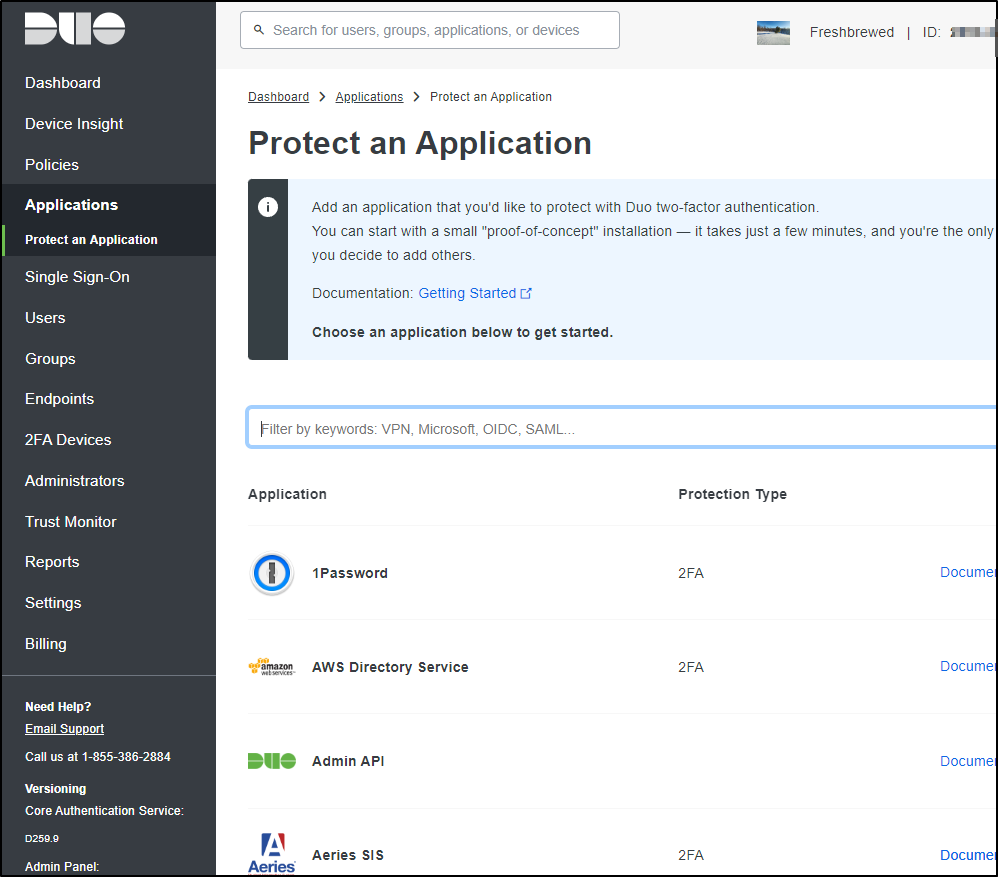Click the 2FA value for 1Password
Image resolution: width=998 pixels, height=877 pixels.
(691, 573)
